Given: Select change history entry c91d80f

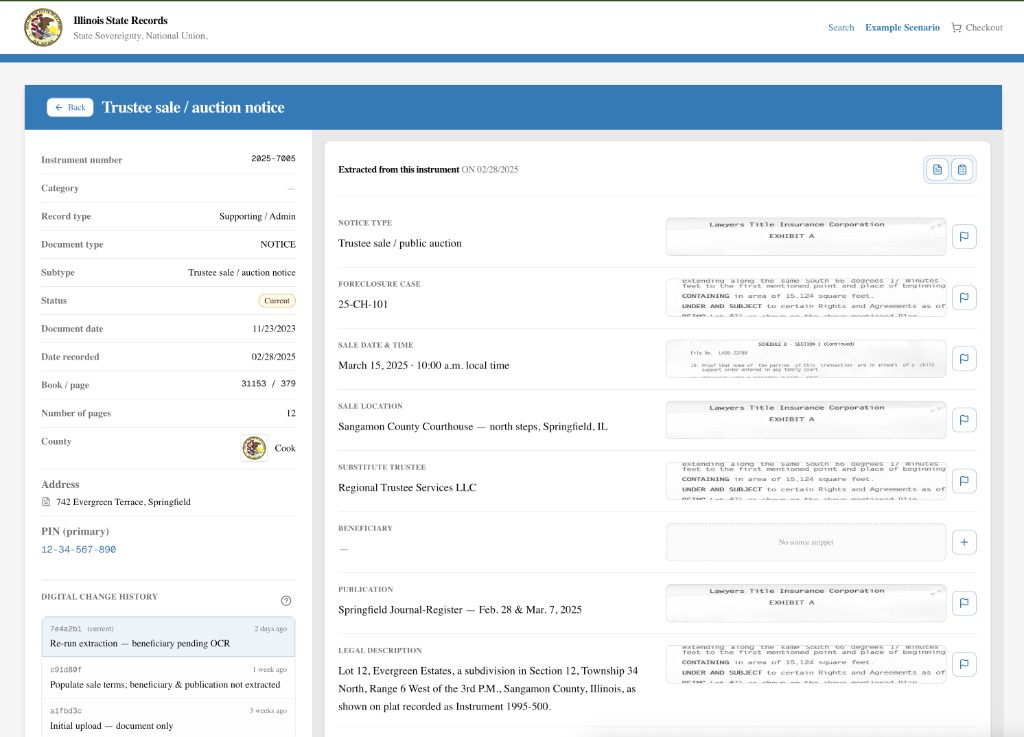Looking at the screenshot, I should pos(168,677).
